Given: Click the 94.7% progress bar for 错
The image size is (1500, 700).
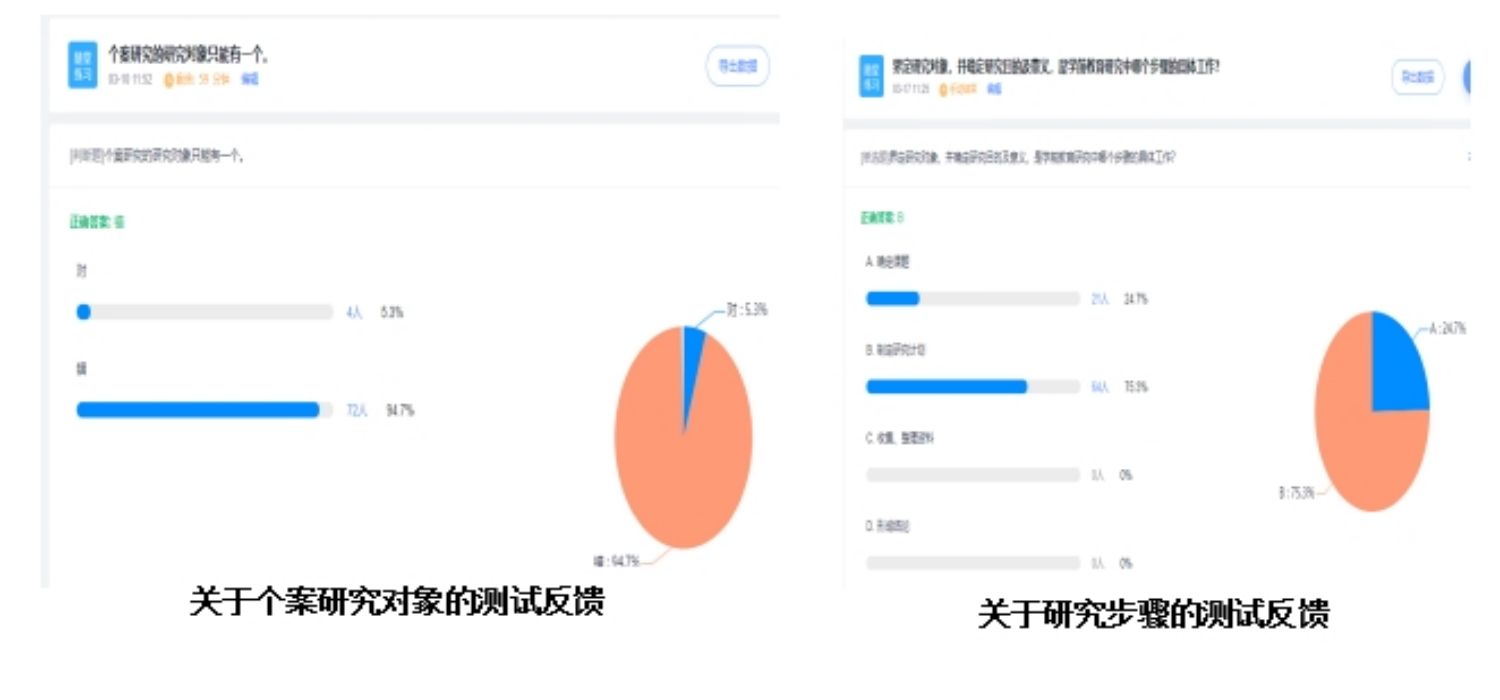Looking at the screenshot, I should pyautogui.click(x=204, y=410).
